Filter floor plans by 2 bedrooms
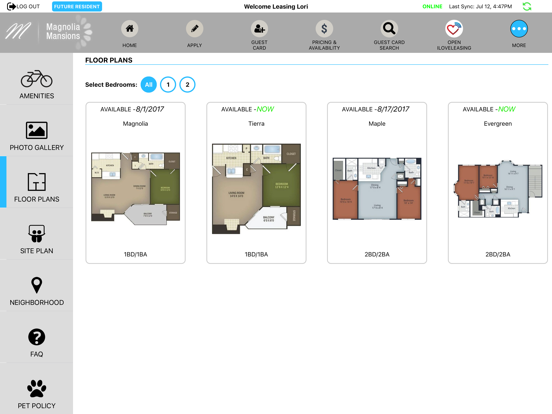 (x=187, y=84)
